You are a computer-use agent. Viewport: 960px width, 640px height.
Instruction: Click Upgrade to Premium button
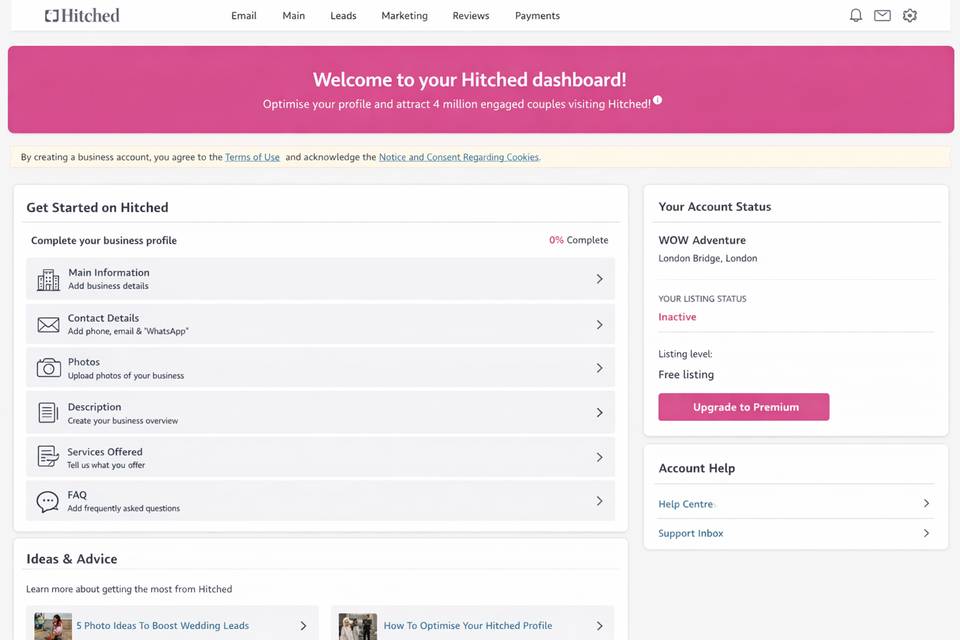(x=744, y=407)
